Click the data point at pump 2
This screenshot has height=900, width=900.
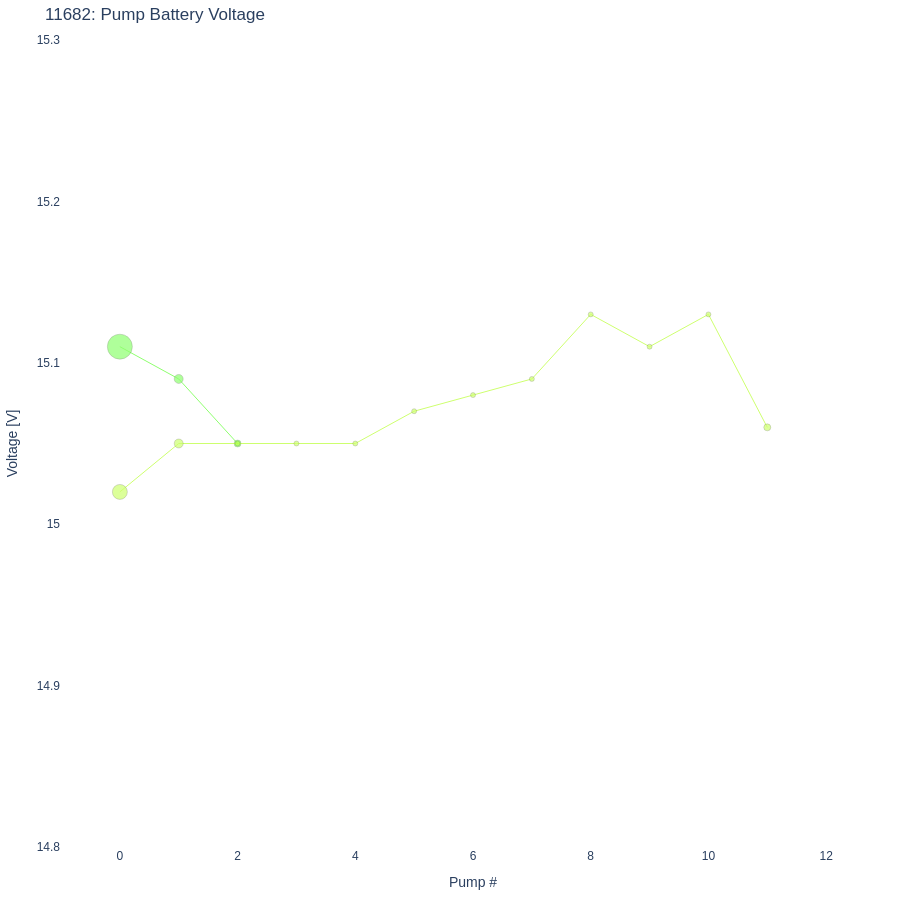tap(238, 444)
